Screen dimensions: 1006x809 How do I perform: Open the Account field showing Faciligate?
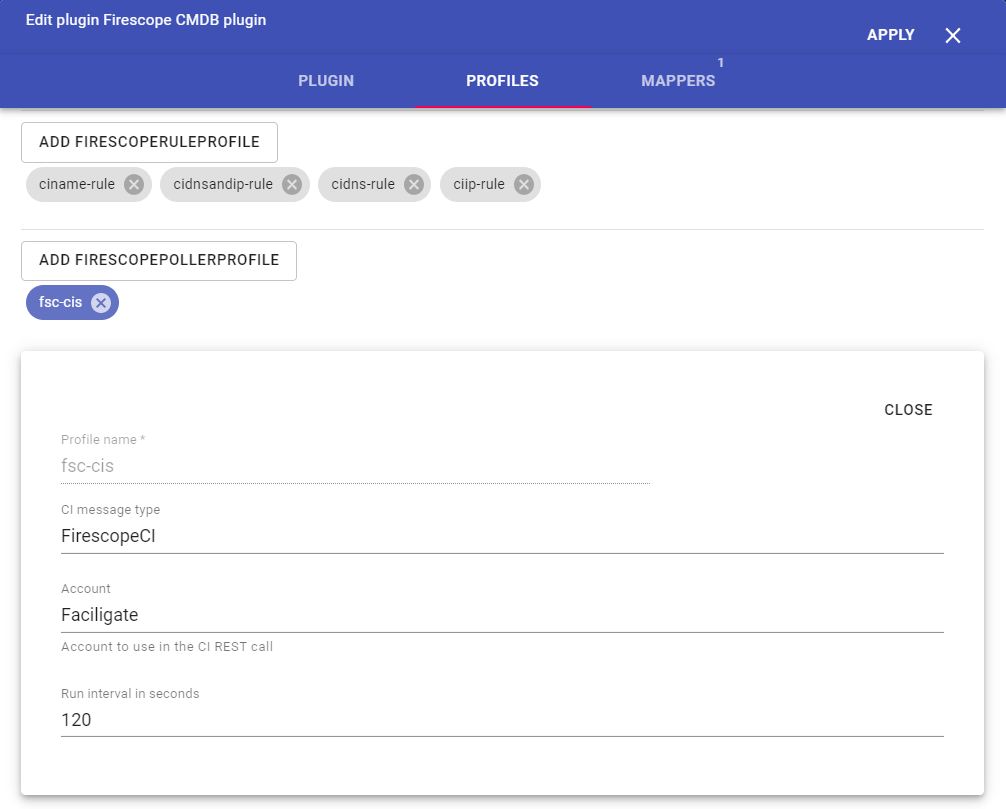click(x=502, y=615)
